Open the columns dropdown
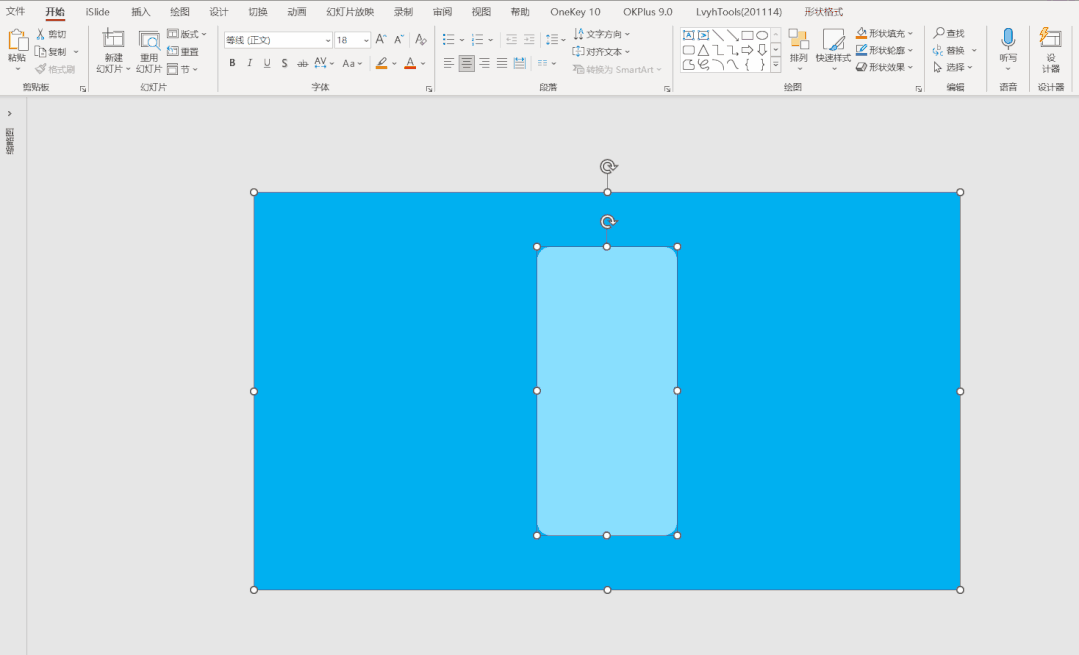This screenshot has height=655, width=1079. (546, 63)
